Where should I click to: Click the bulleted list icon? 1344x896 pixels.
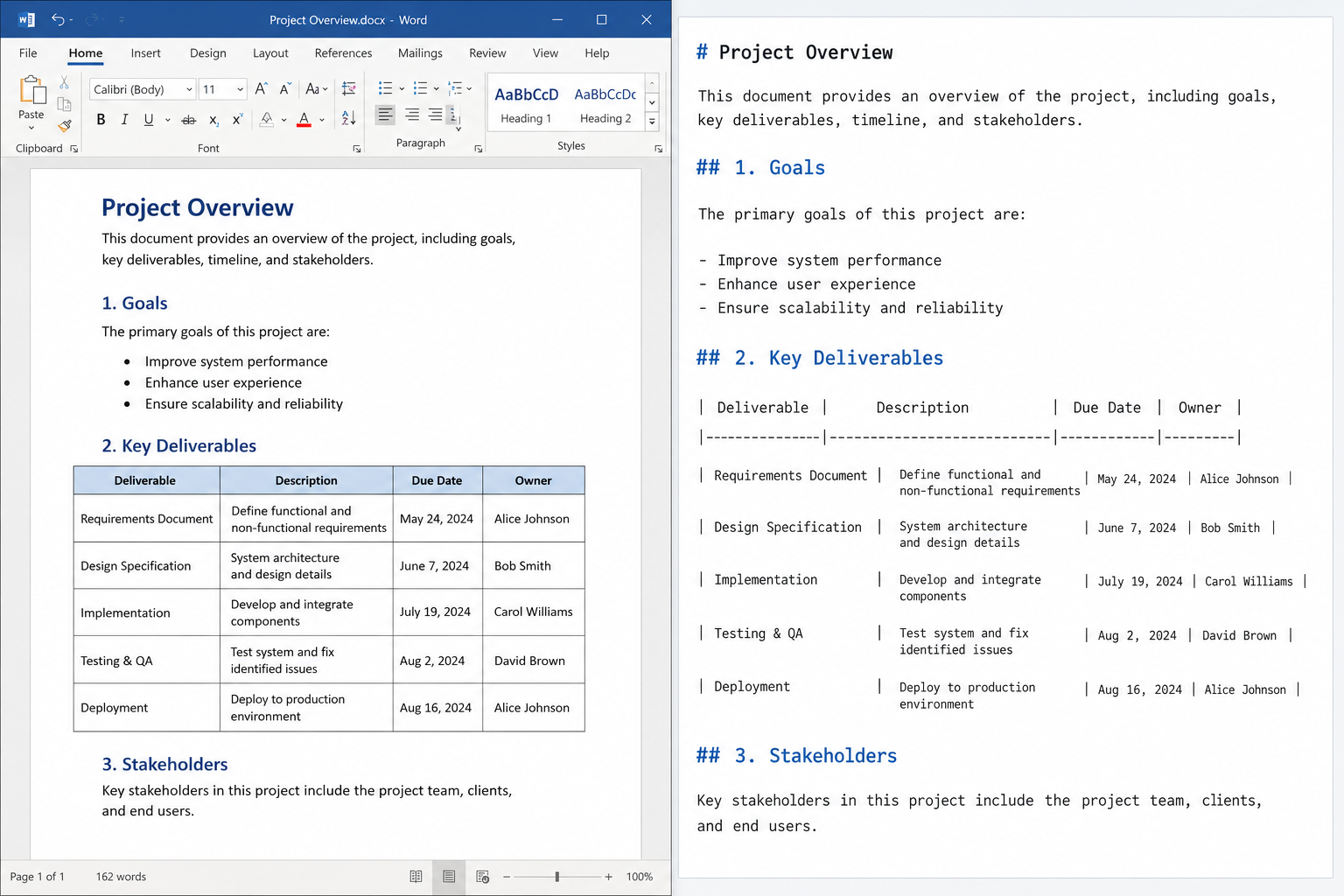[x=385, y=88]
